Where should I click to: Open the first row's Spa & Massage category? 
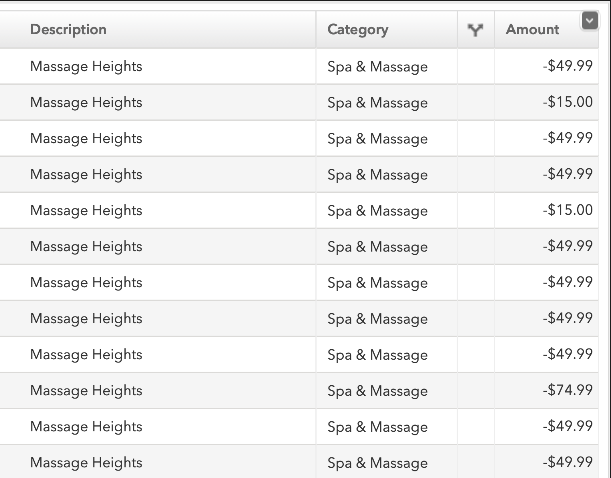click(x=377, y=67)
